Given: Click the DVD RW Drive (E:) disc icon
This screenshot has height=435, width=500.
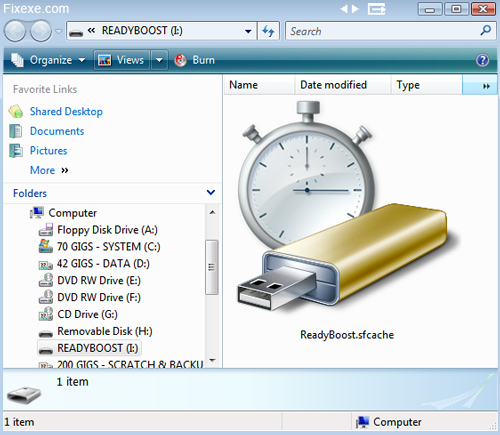Looking at the screenshot, I should pos(46,280).
